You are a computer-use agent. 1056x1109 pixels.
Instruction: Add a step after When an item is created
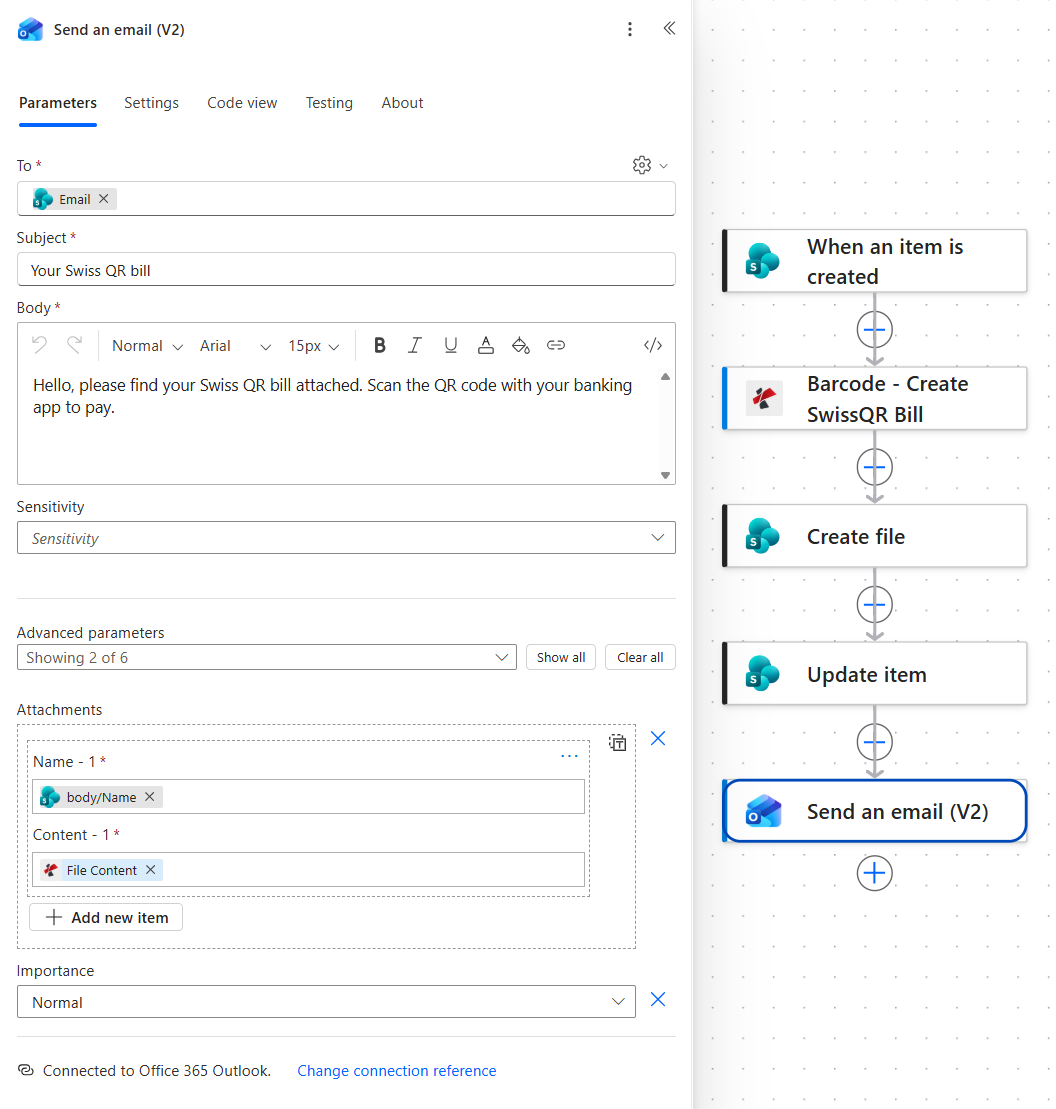click(x=874, y=330)
